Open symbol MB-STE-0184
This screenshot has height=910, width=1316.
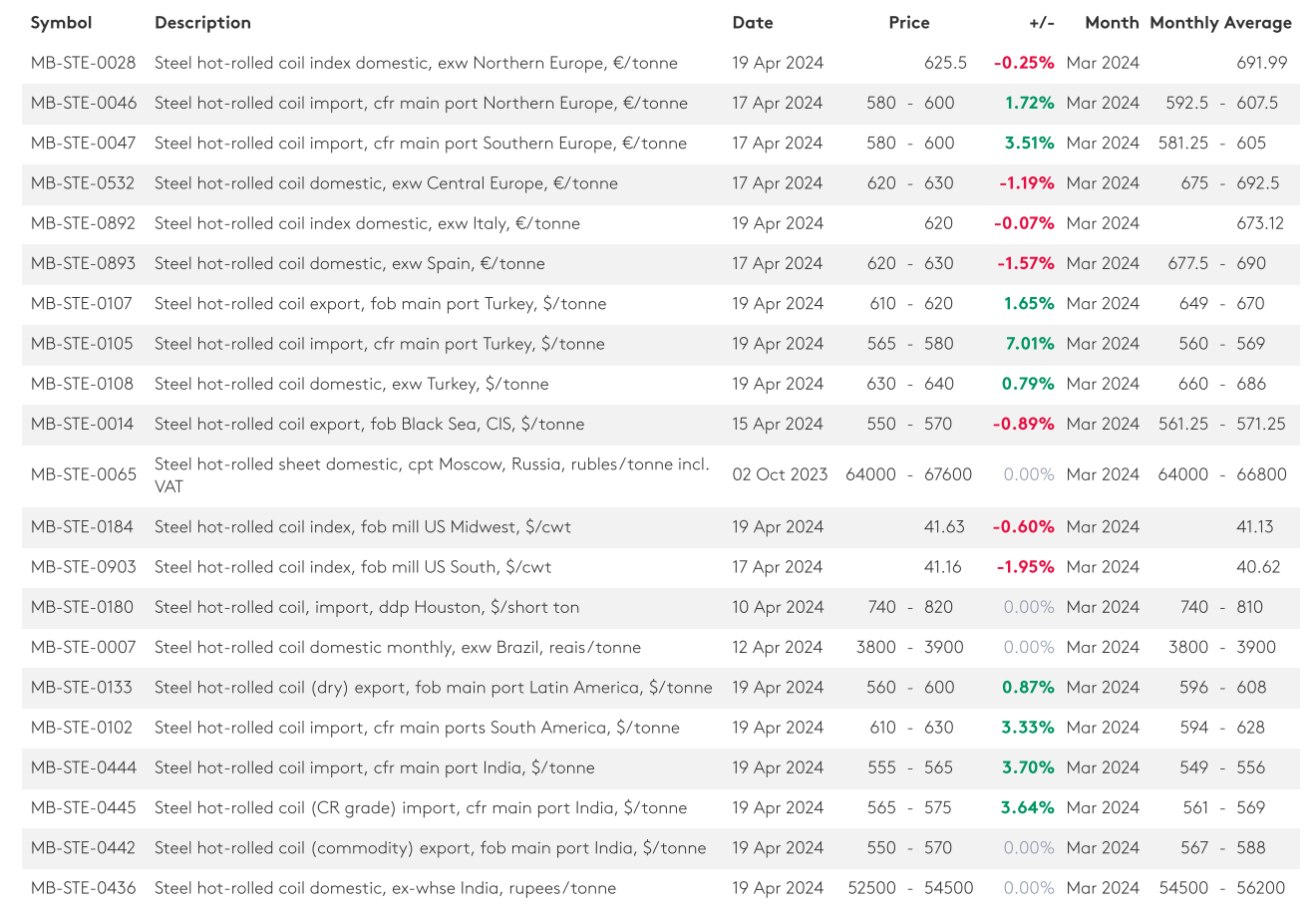click(x=82, y=527)
